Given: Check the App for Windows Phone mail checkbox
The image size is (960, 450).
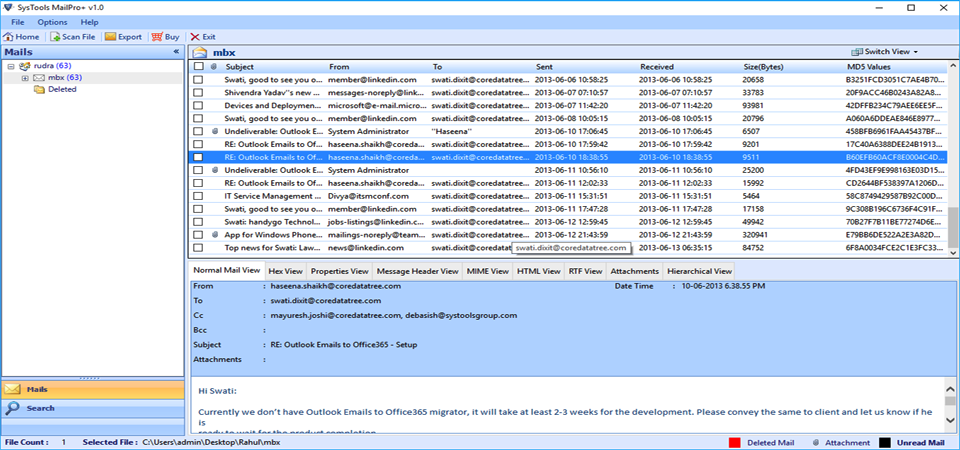Looking at the screenshot, I should pos(198,234).
